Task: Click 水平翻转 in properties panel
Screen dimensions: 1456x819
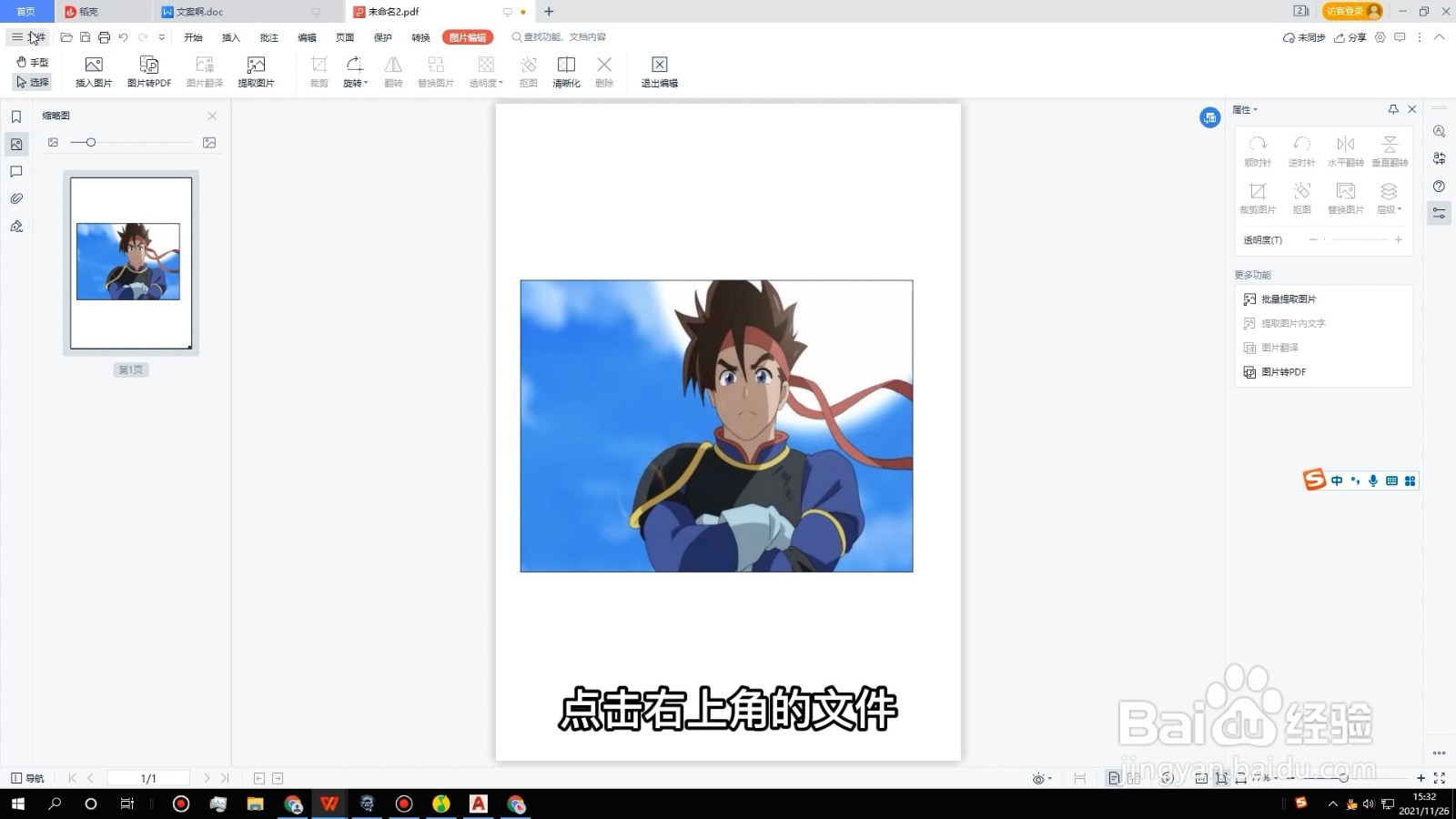Action: pos(1345,151)
